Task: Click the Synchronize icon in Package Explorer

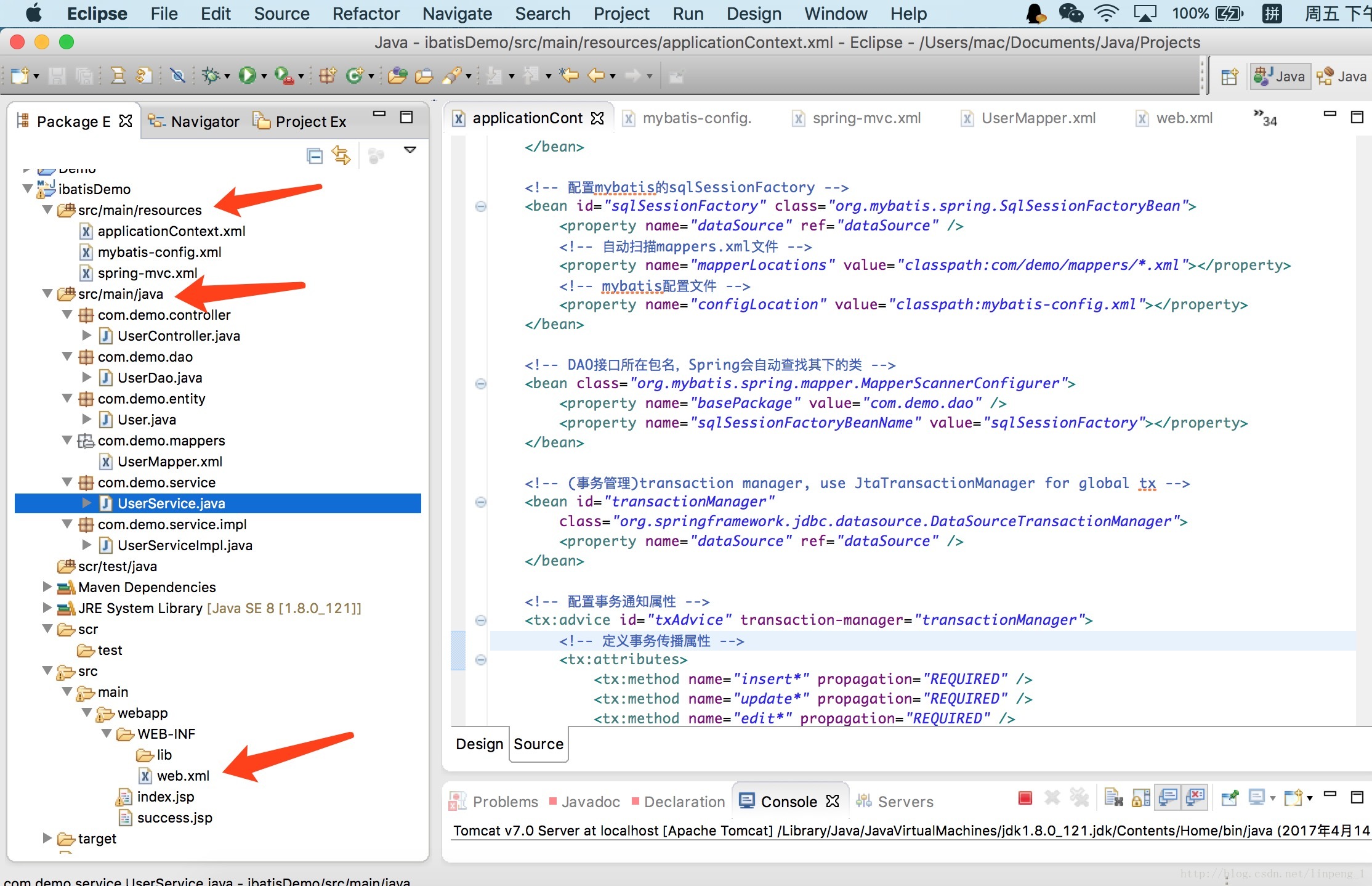Action: click(340, 154)
